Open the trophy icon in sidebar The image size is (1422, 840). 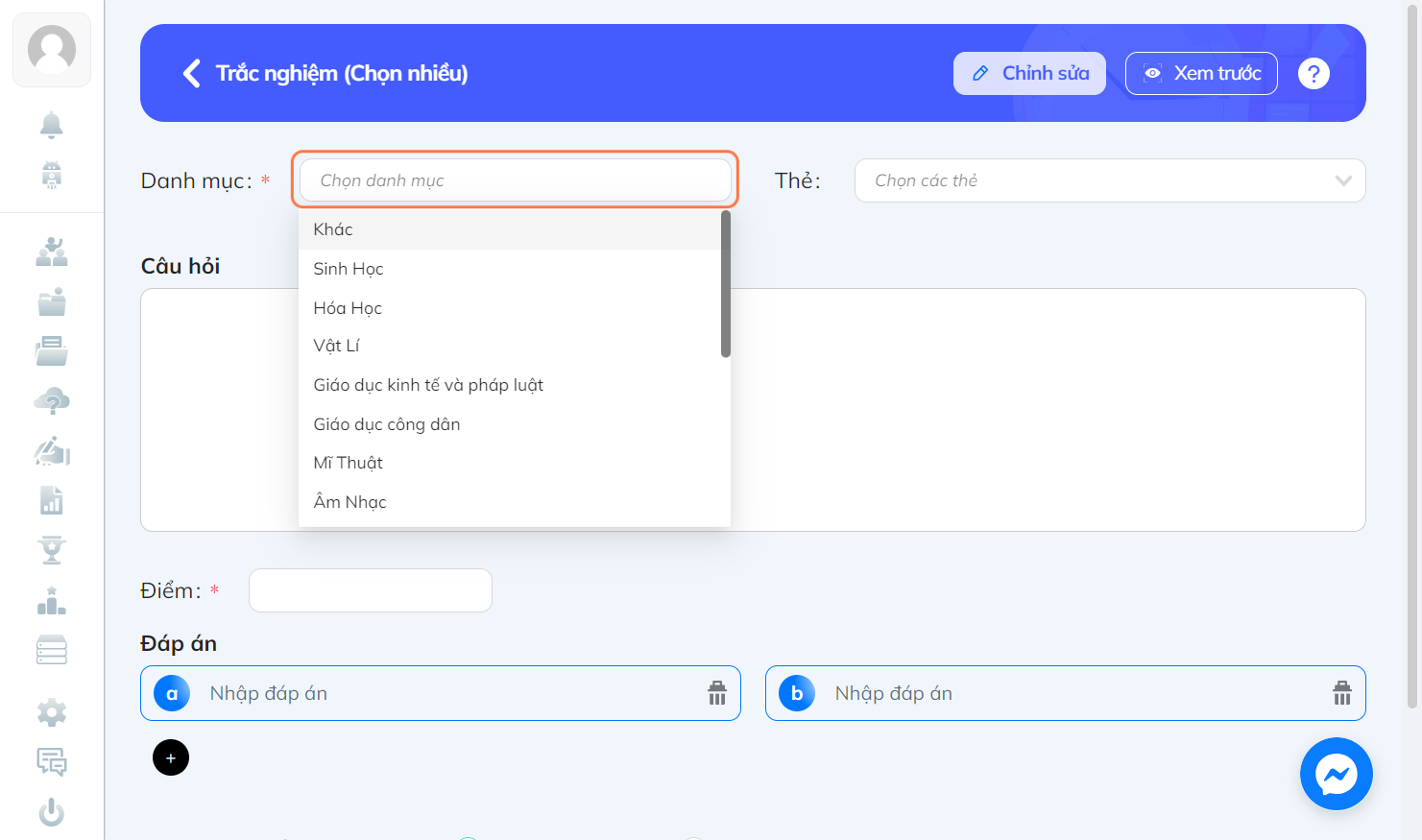(x=52, y=550)
